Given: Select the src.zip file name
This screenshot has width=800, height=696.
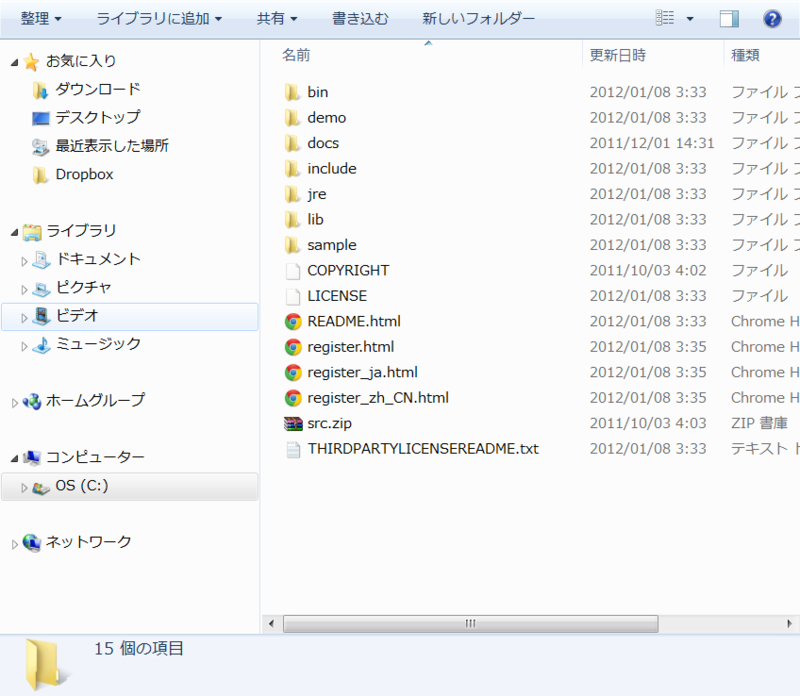Looking at the screenshot, I should coord(330,423).
